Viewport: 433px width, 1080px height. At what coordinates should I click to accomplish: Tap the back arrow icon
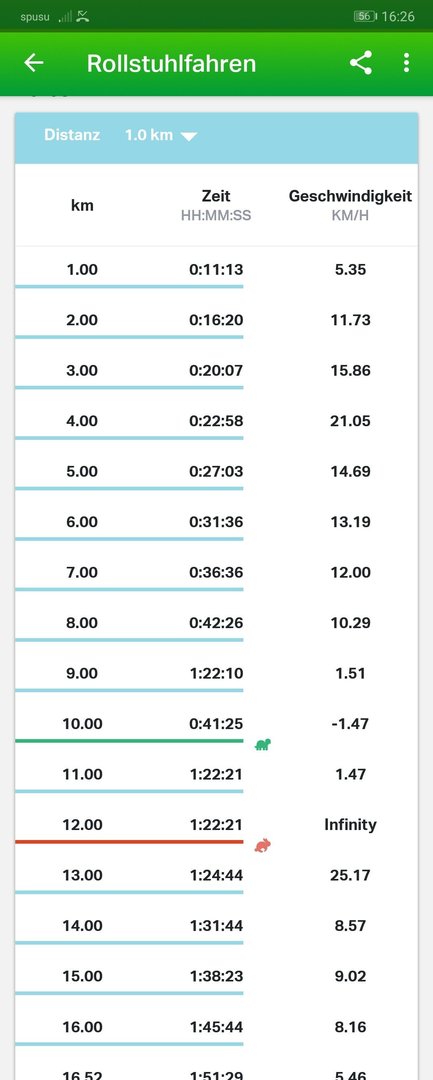34,63
